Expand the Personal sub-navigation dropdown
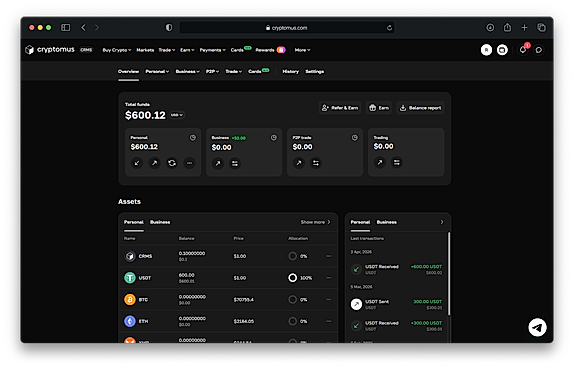 (157, 71)
